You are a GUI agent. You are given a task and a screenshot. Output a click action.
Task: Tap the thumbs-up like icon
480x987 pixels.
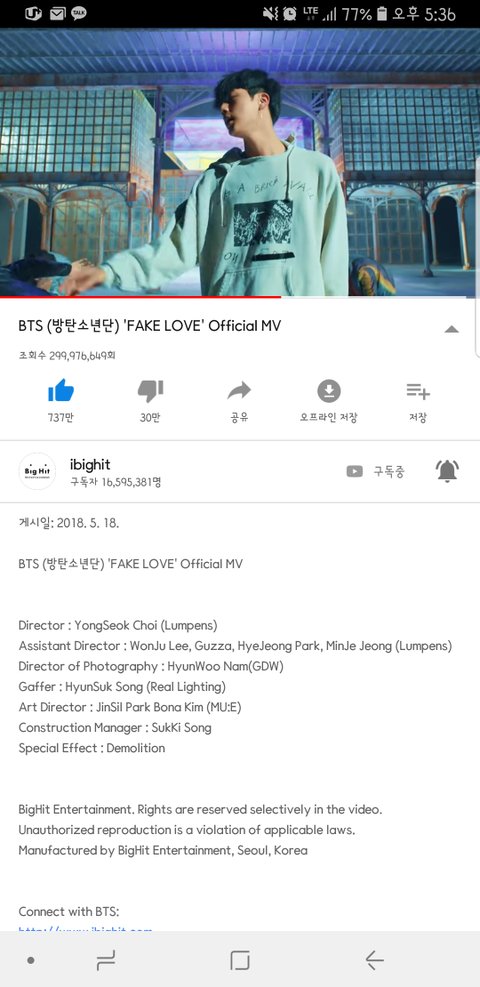coord(61,391)
